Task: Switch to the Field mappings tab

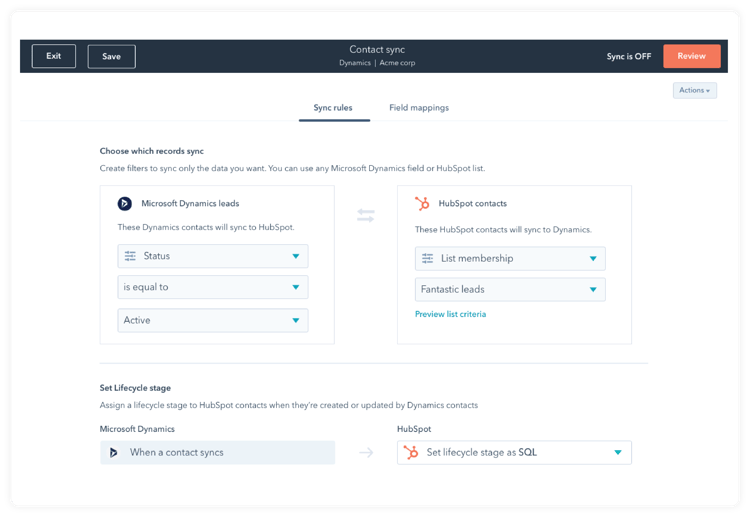Action: 418,108
